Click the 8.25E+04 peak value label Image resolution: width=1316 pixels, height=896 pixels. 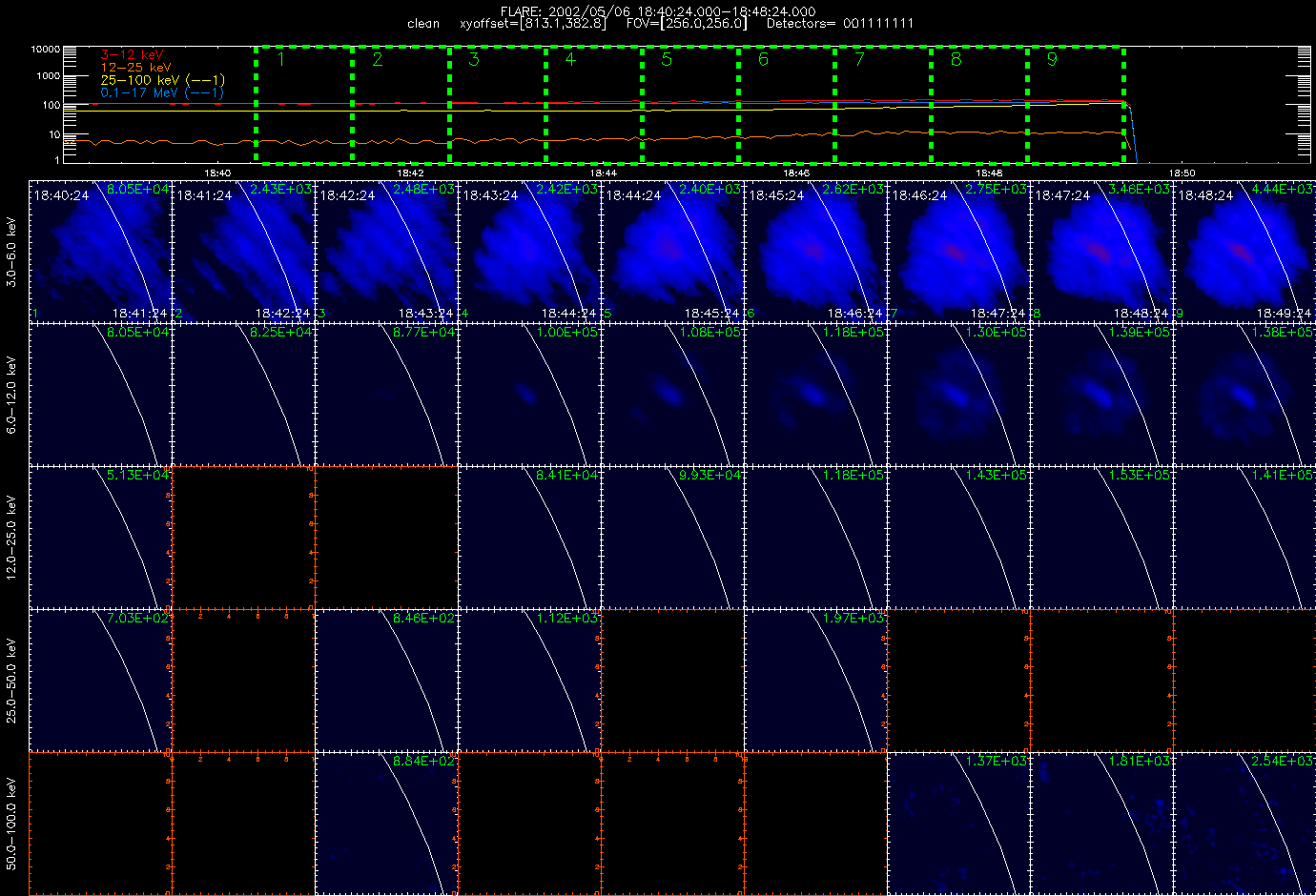280,333
